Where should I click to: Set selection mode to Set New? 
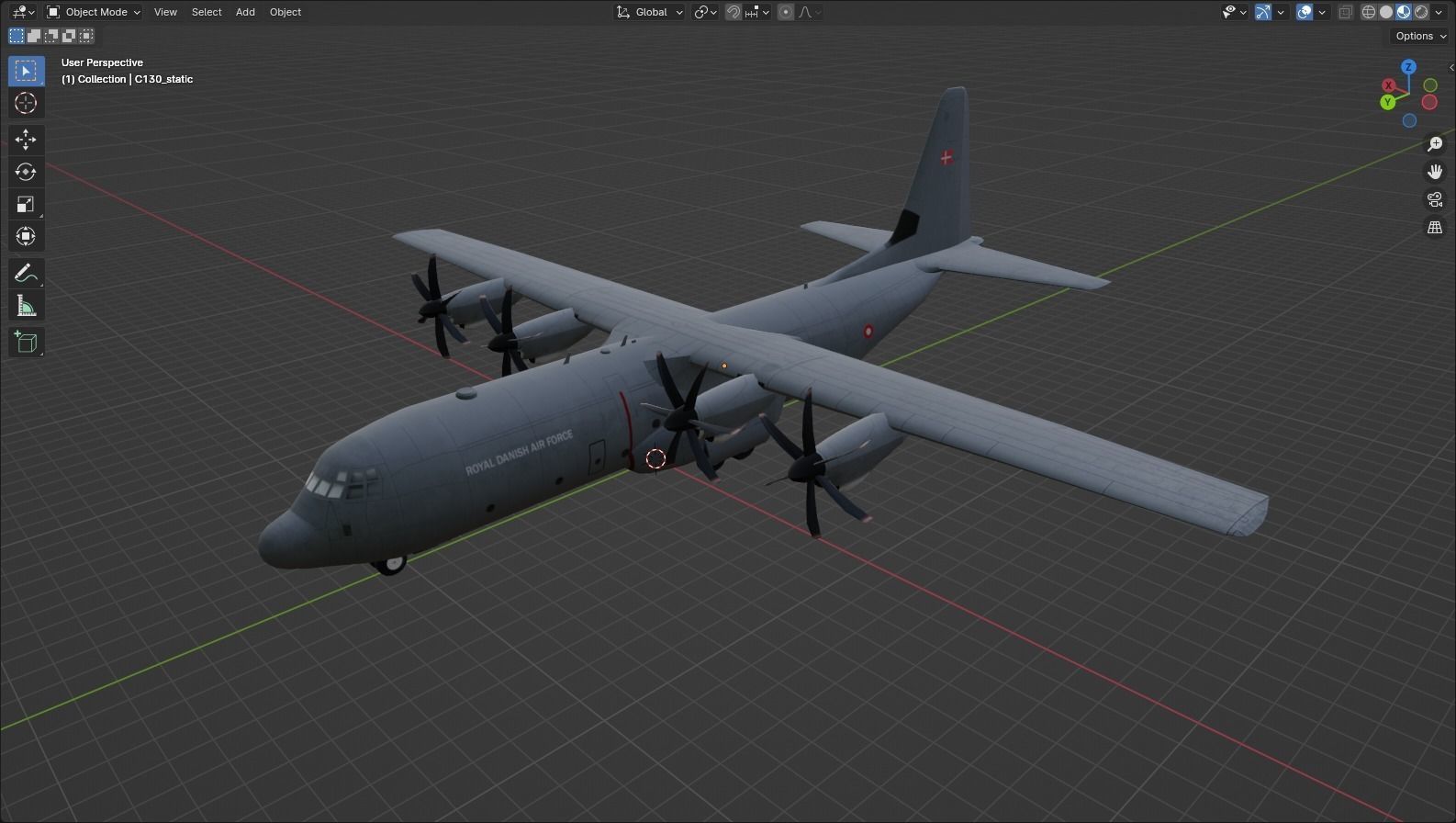(x=17, y=36)
